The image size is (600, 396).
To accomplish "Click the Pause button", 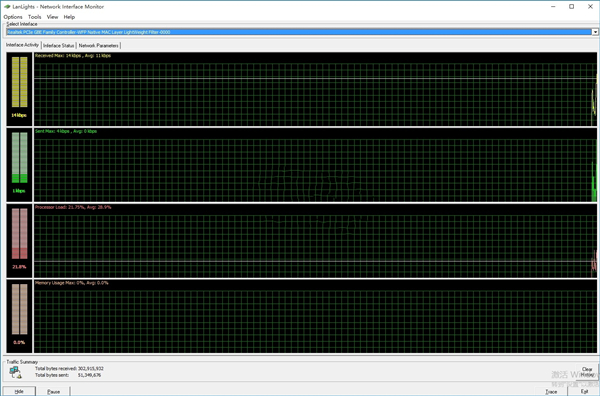I will 54,391.
